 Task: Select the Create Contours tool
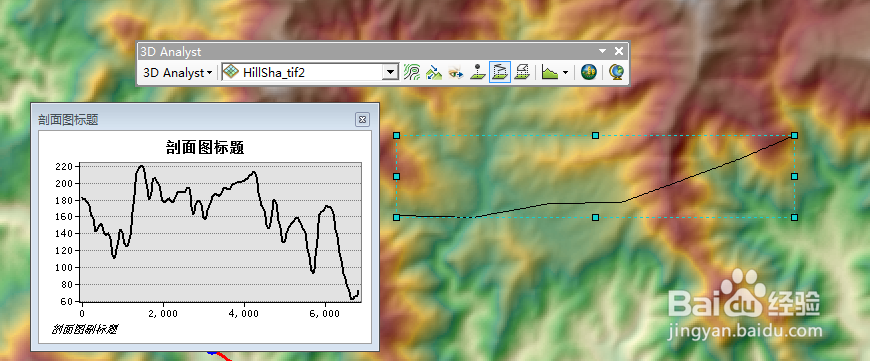[x=412, y=73]
